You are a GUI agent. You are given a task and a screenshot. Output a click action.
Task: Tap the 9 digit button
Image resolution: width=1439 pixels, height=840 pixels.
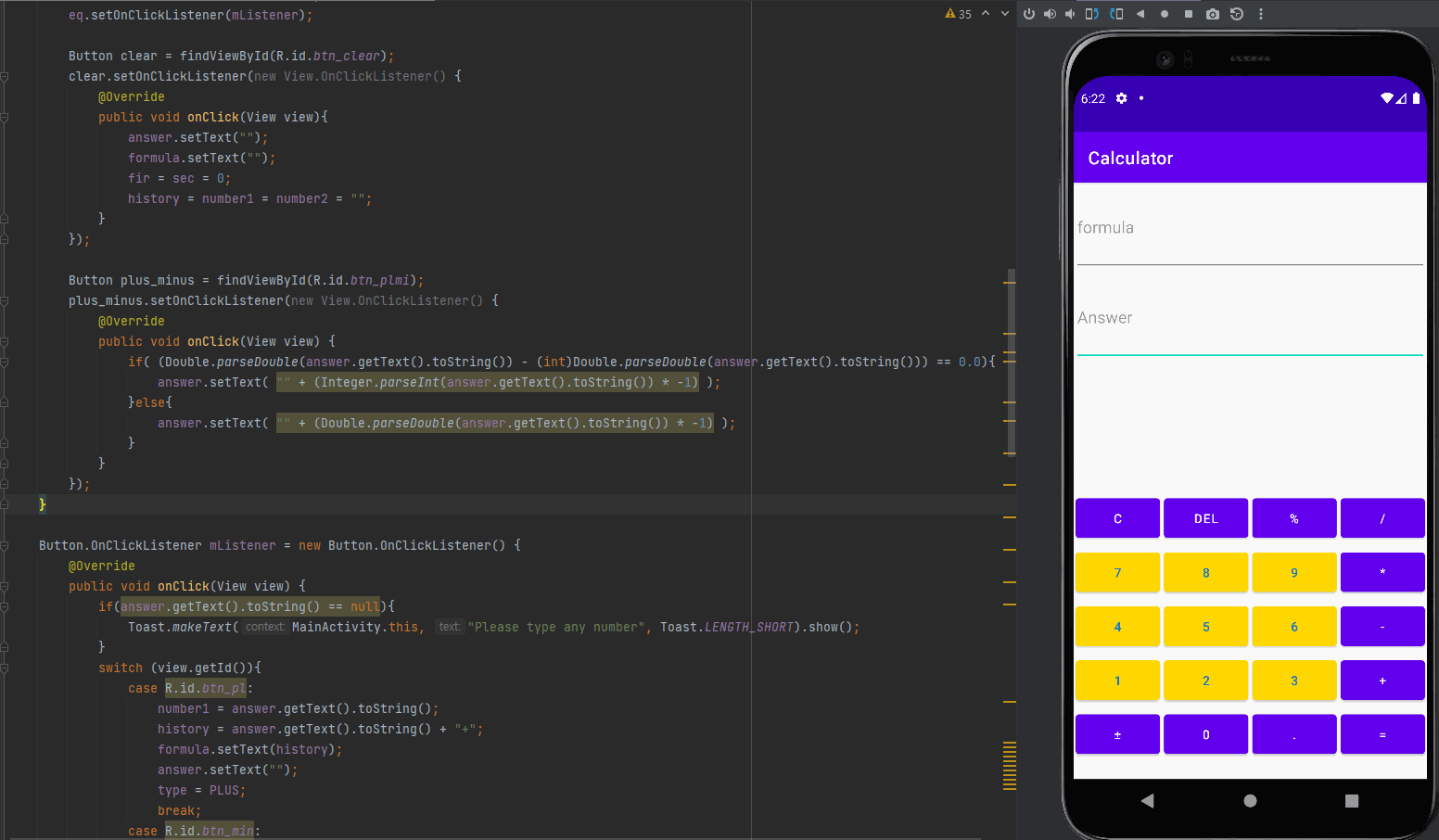pyautogui.click(x=1294, y=572)
